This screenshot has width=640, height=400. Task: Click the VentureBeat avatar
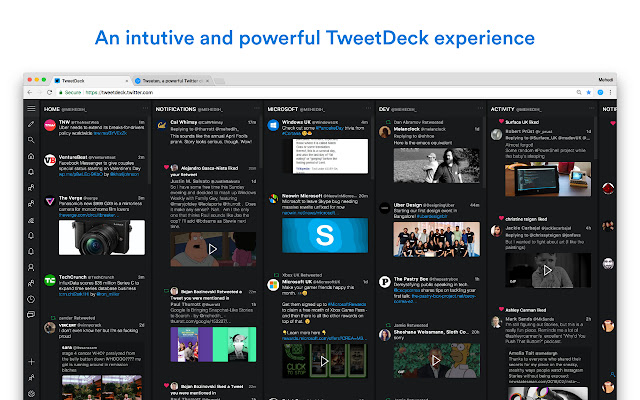[50, 160]
